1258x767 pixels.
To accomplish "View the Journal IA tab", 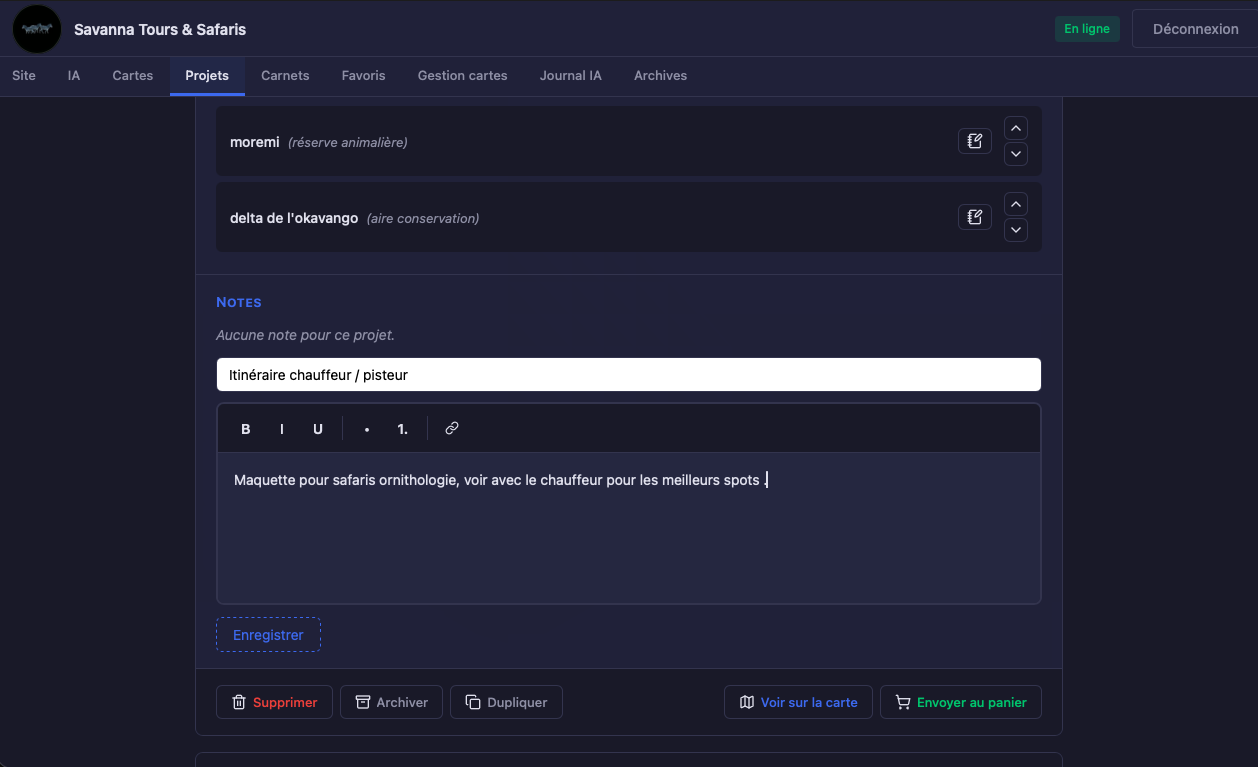I will click(x=571, y=75).
